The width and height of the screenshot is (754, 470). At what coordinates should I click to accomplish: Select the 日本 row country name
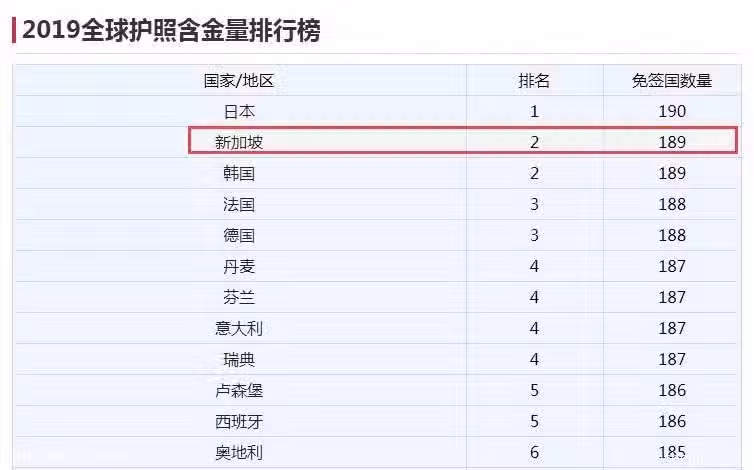(x=239, y=112)
